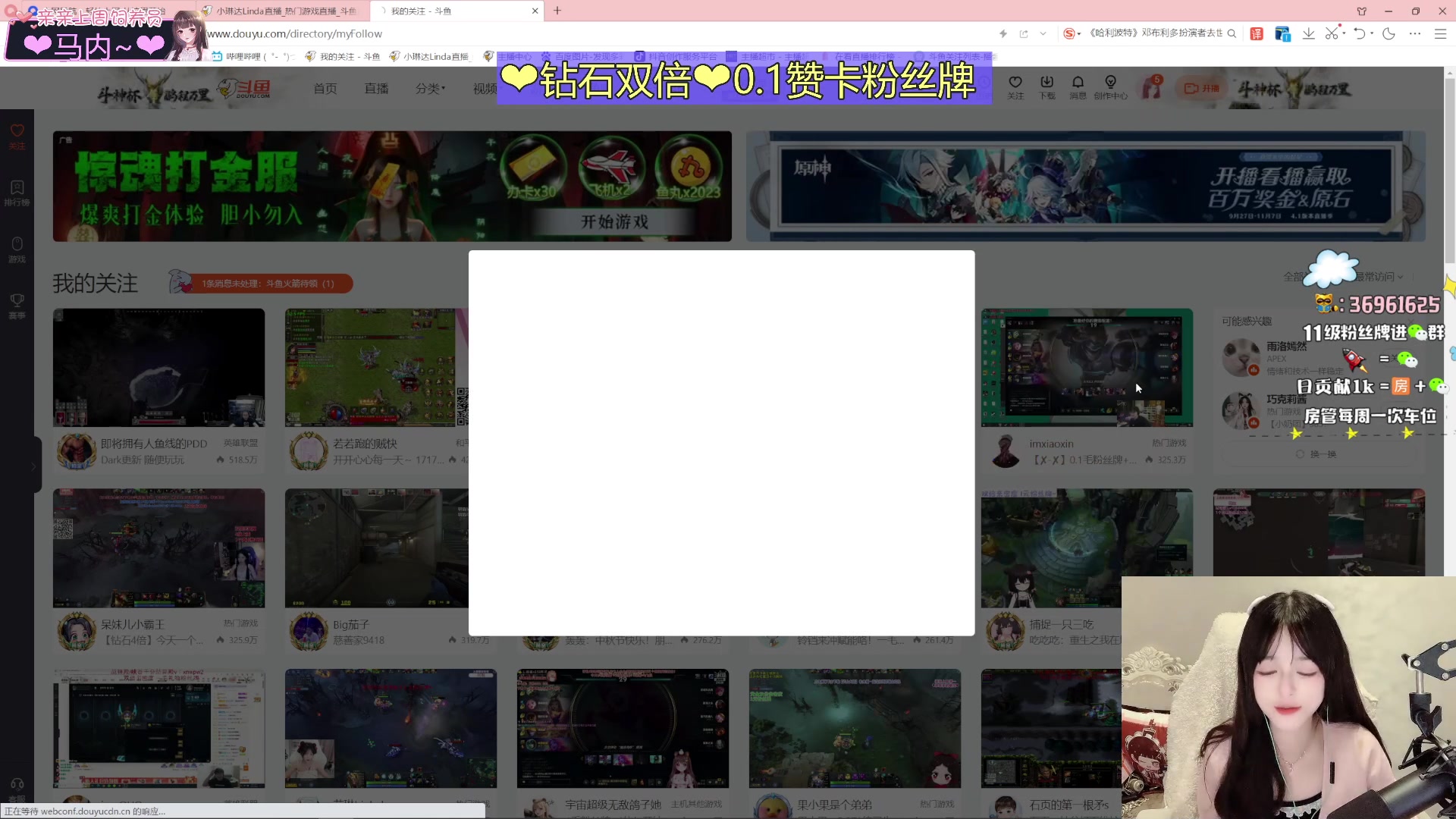Click the 哈利波特 browser search field
1456x819 pixels.
coord(1156,33)
